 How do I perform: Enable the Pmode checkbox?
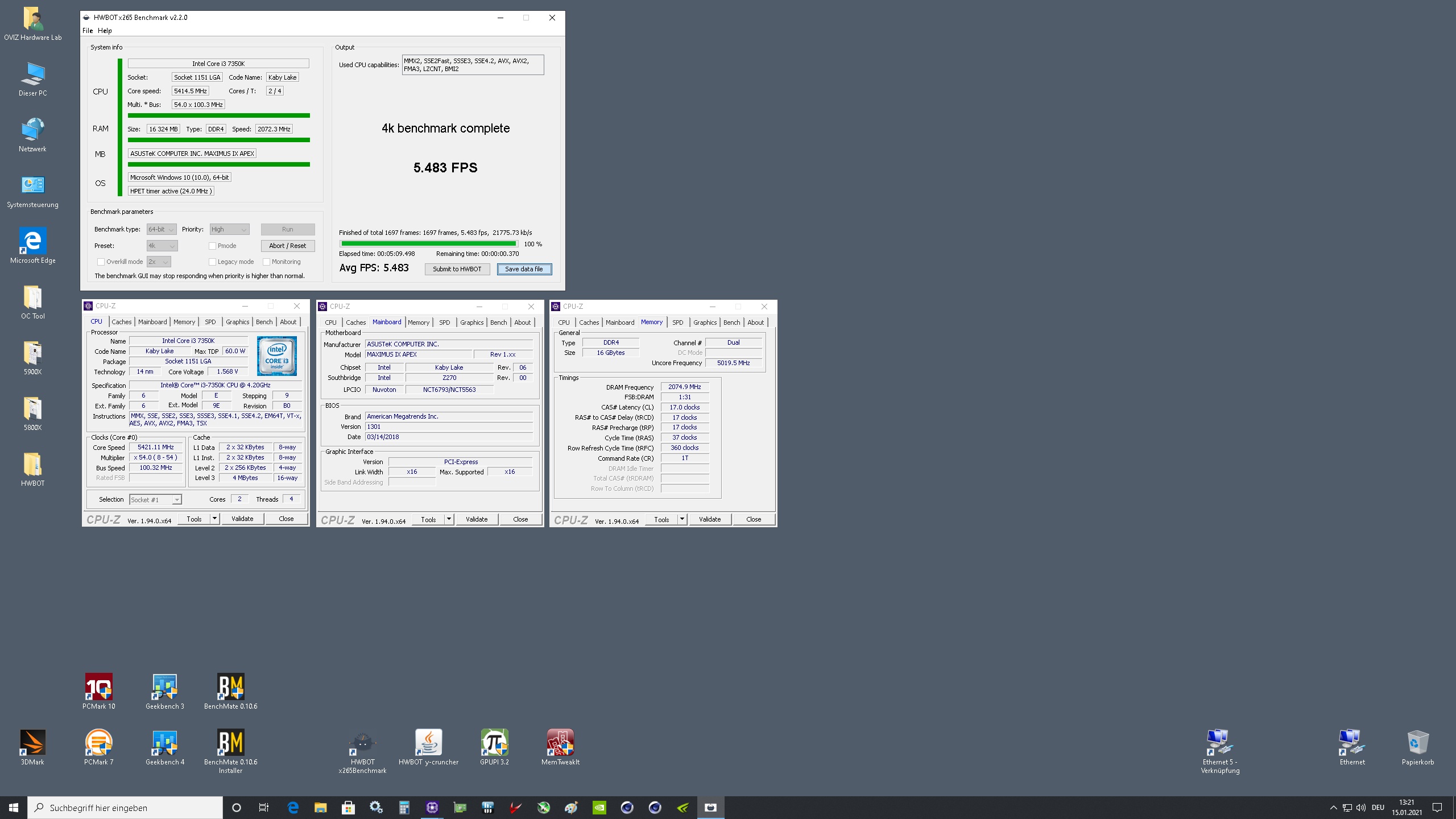tap(212, 246)
